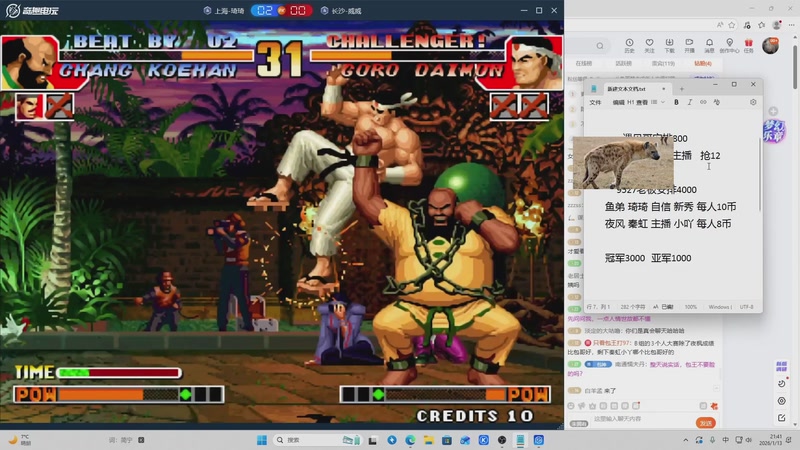Viewport: 800px width, 450px height.
Task: Click 行 7, 列 1 in Notepad status bar
Action: 598,307
